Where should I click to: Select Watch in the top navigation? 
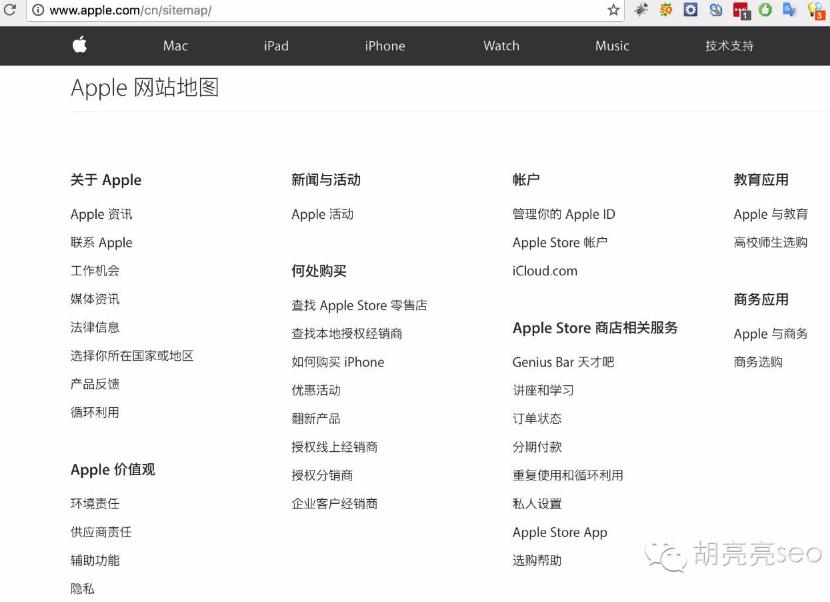click(501, 46)
